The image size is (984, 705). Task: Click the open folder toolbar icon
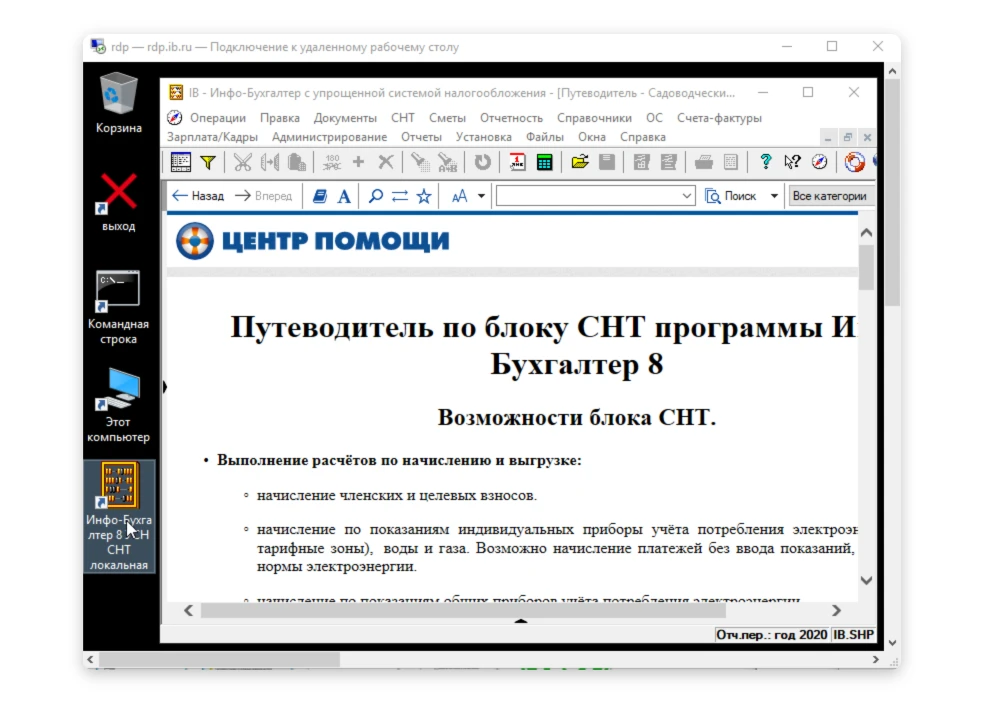pos(580,162)
